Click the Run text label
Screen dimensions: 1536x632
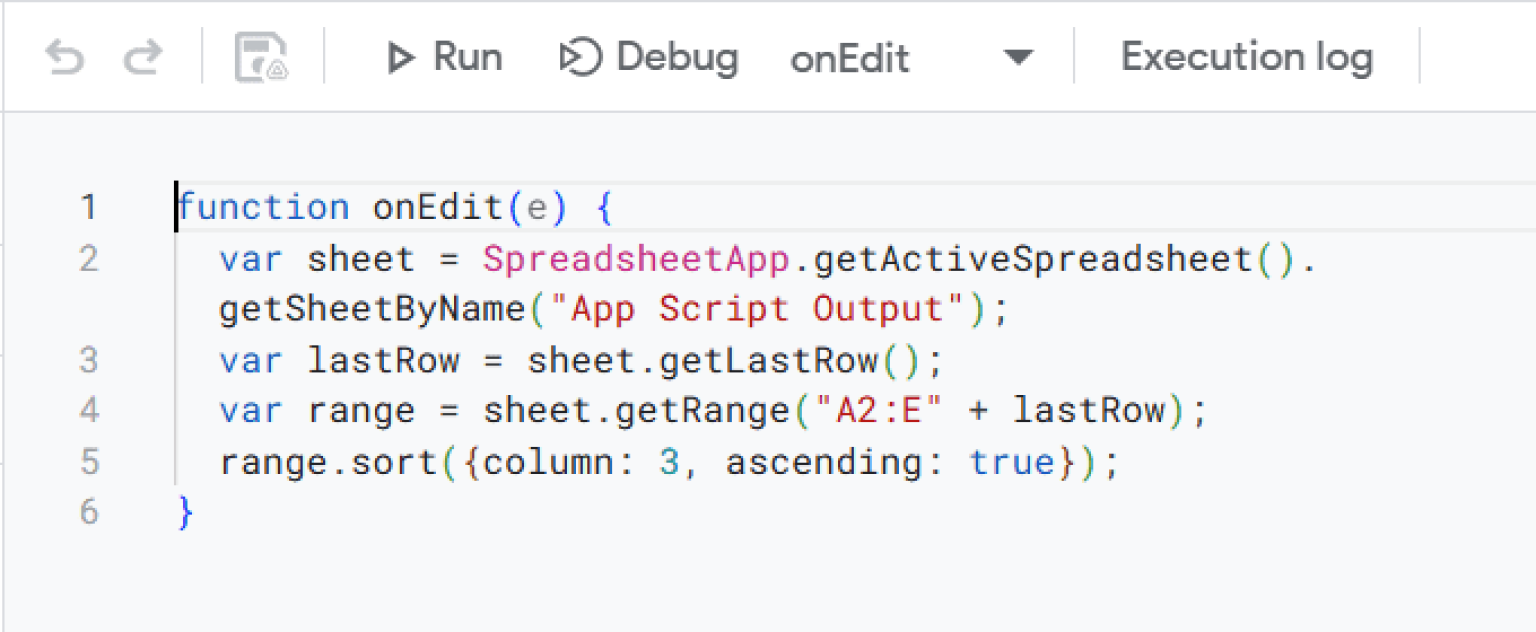(x=467, y=58)
